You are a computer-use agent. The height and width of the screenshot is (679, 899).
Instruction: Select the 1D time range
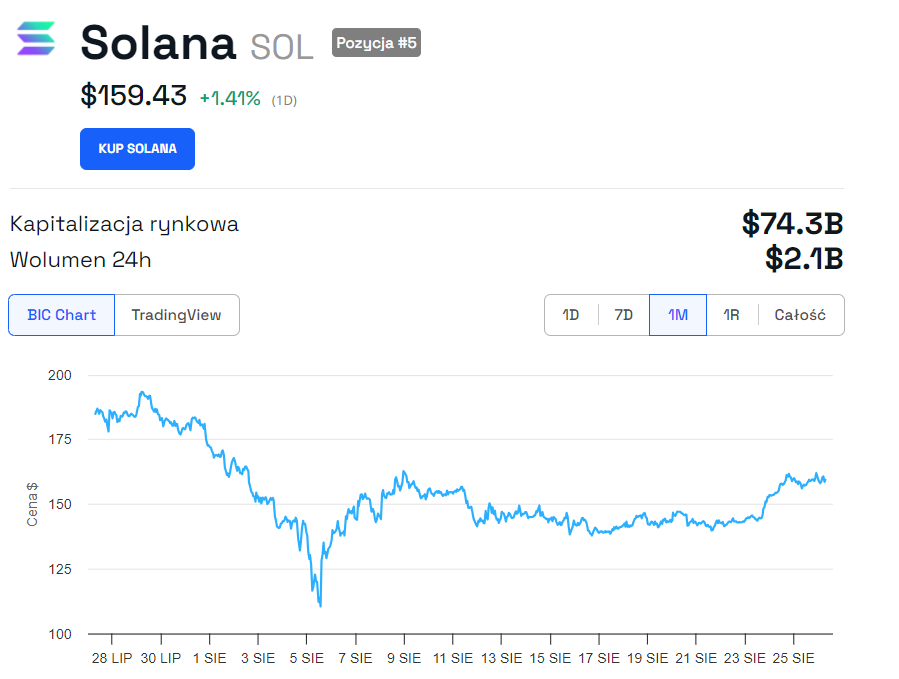[x=570, y=315]
